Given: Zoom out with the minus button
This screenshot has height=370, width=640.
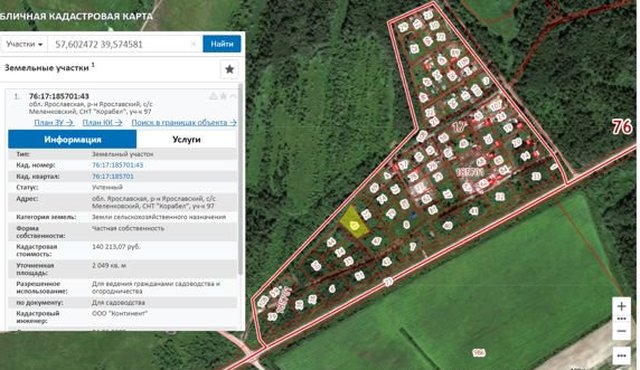Looking at the screenshot, I should (621, 331).
